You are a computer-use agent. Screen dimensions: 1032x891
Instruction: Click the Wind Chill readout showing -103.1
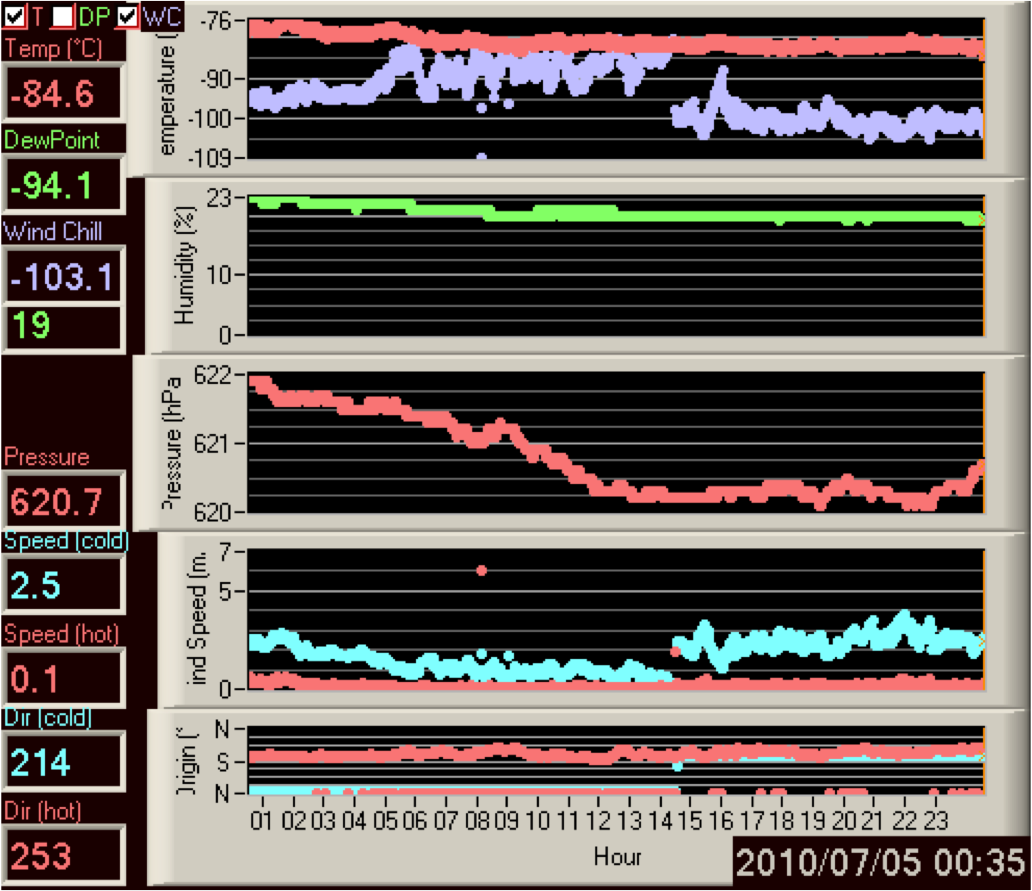point(62,276)
